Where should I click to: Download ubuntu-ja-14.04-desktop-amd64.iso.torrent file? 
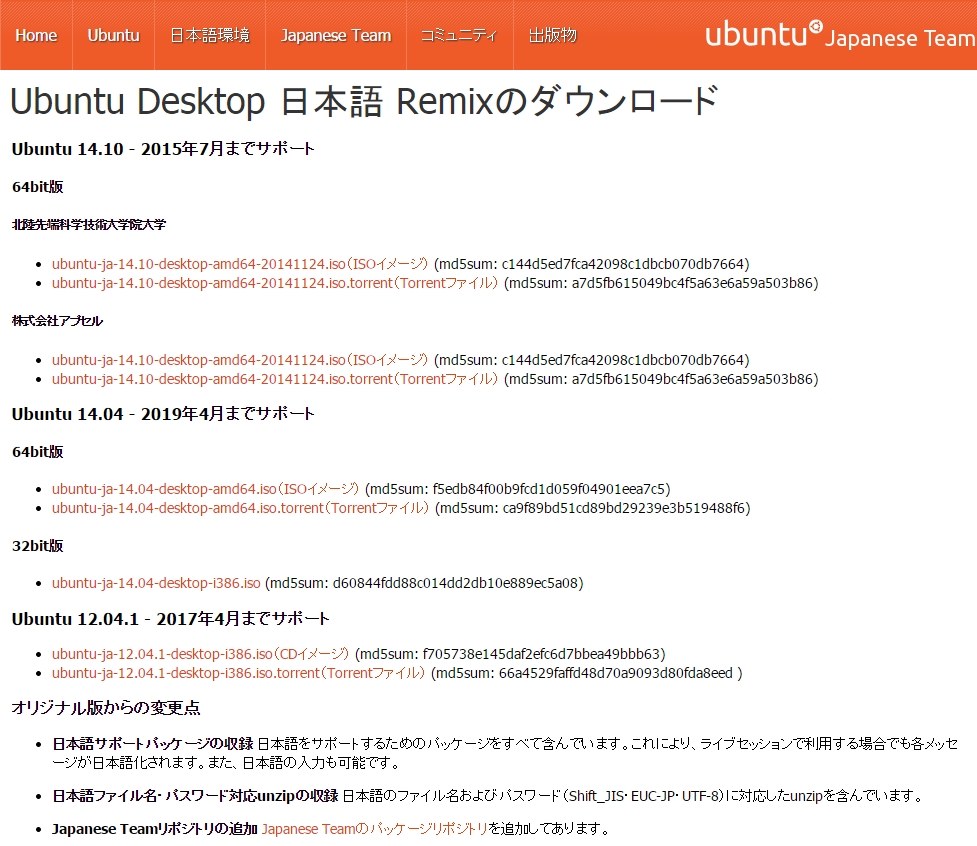241,508
